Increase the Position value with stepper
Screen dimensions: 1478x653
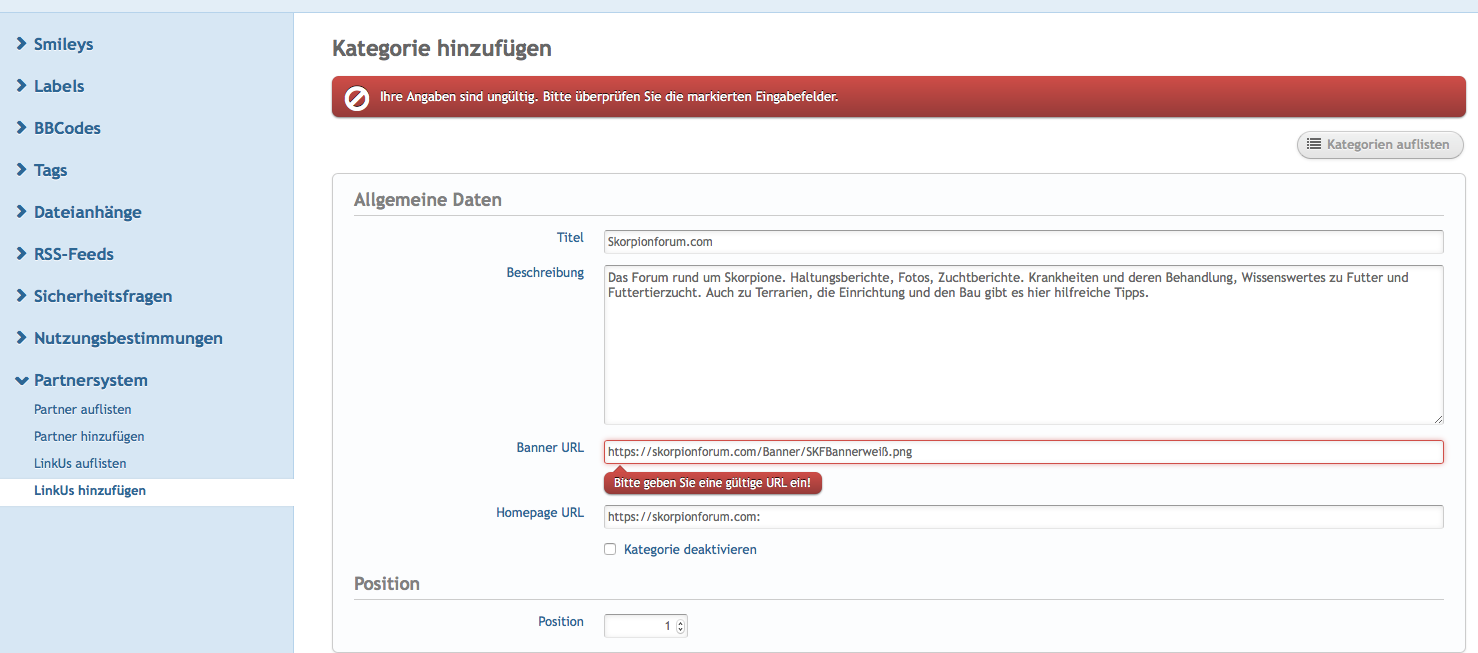(x=681, y=622)
